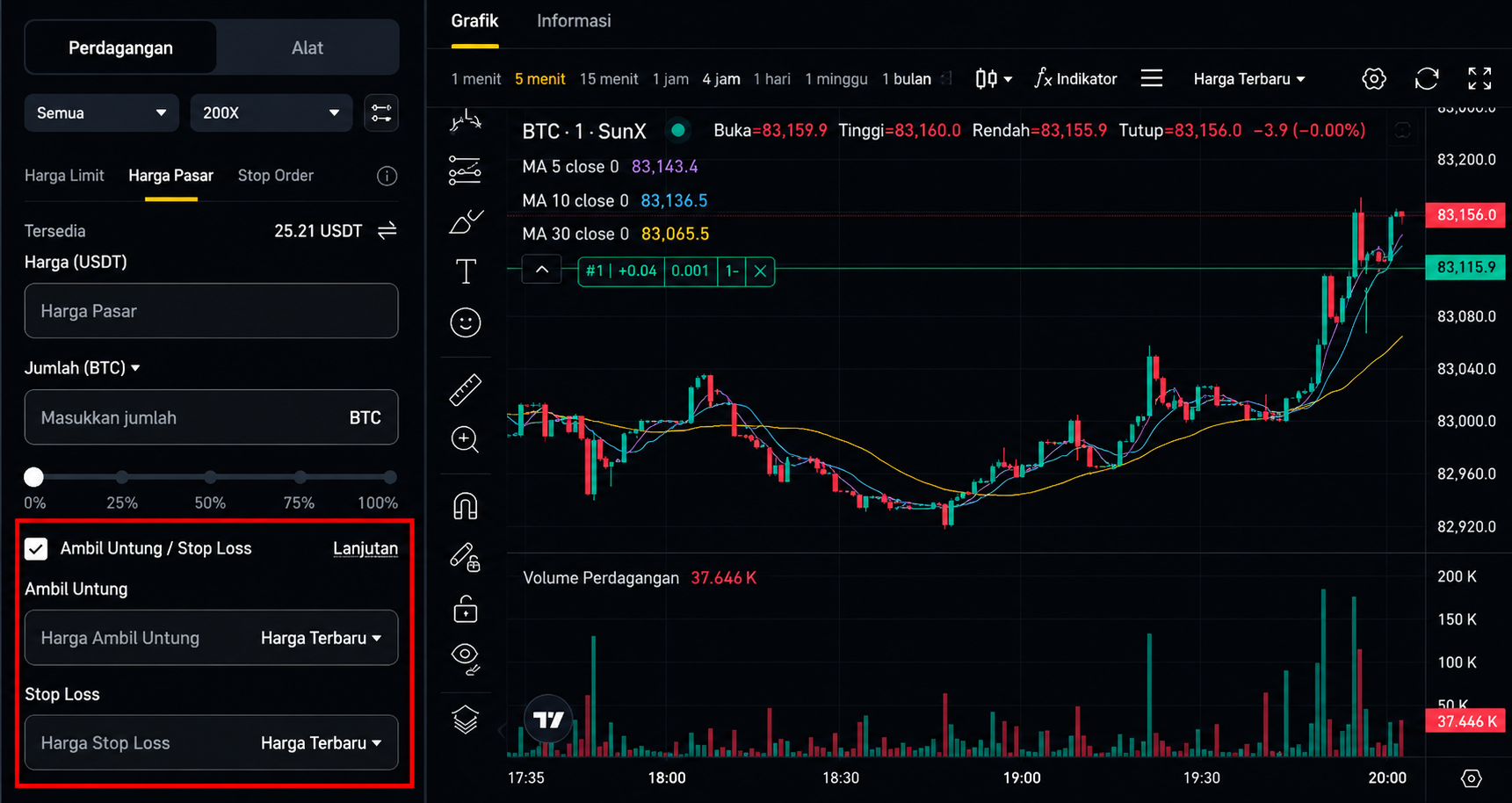Open the 200X leverage dropdown

click(271, 113)
